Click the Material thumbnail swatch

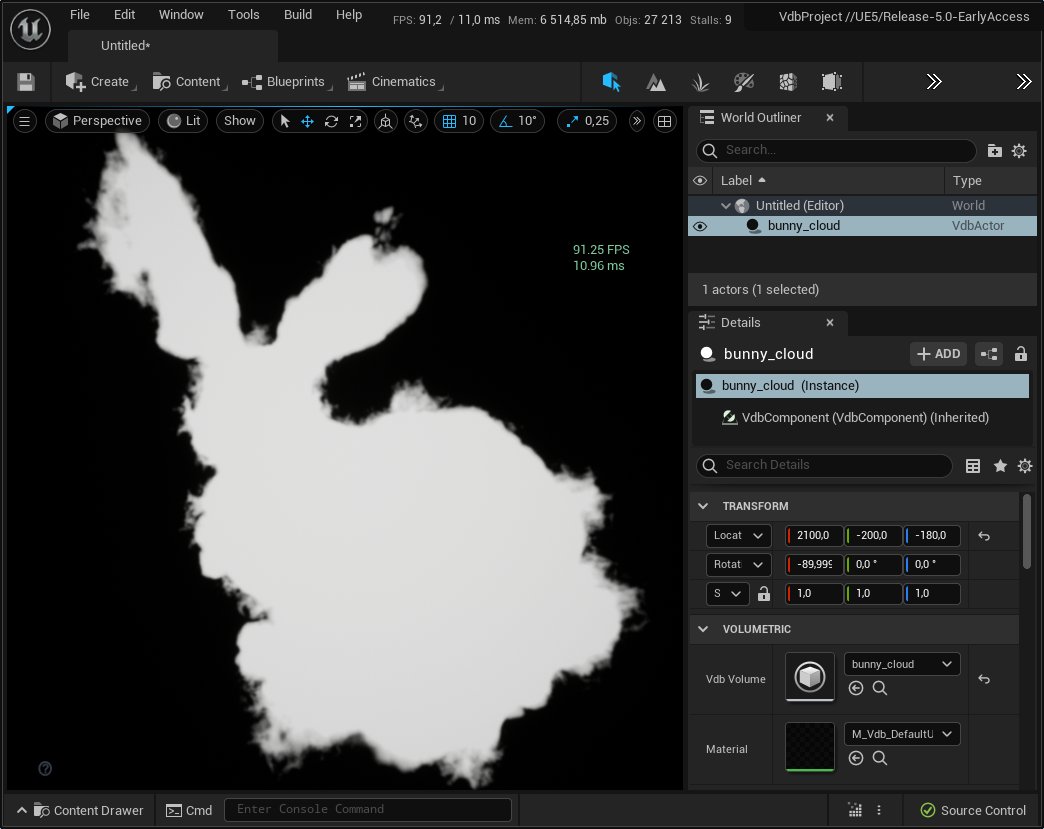click(809, 747)
